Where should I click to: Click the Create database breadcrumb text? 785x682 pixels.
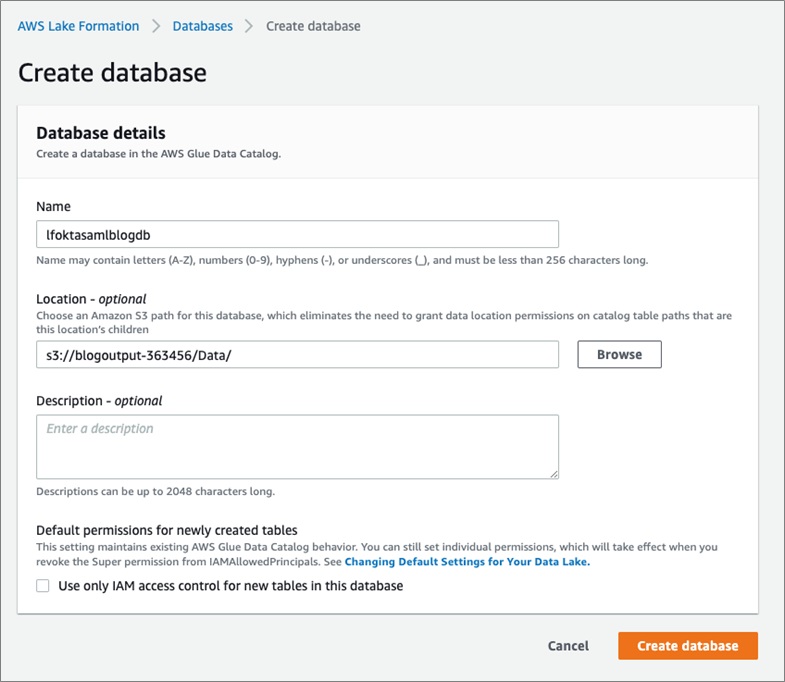coord(313,26)
